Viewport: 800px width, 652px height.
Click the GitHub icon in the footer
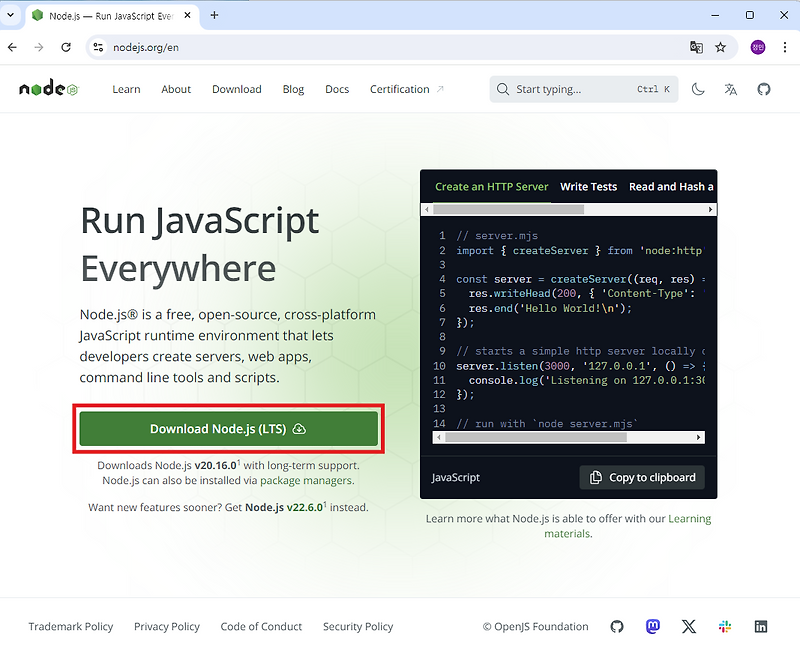coord(617,626)
